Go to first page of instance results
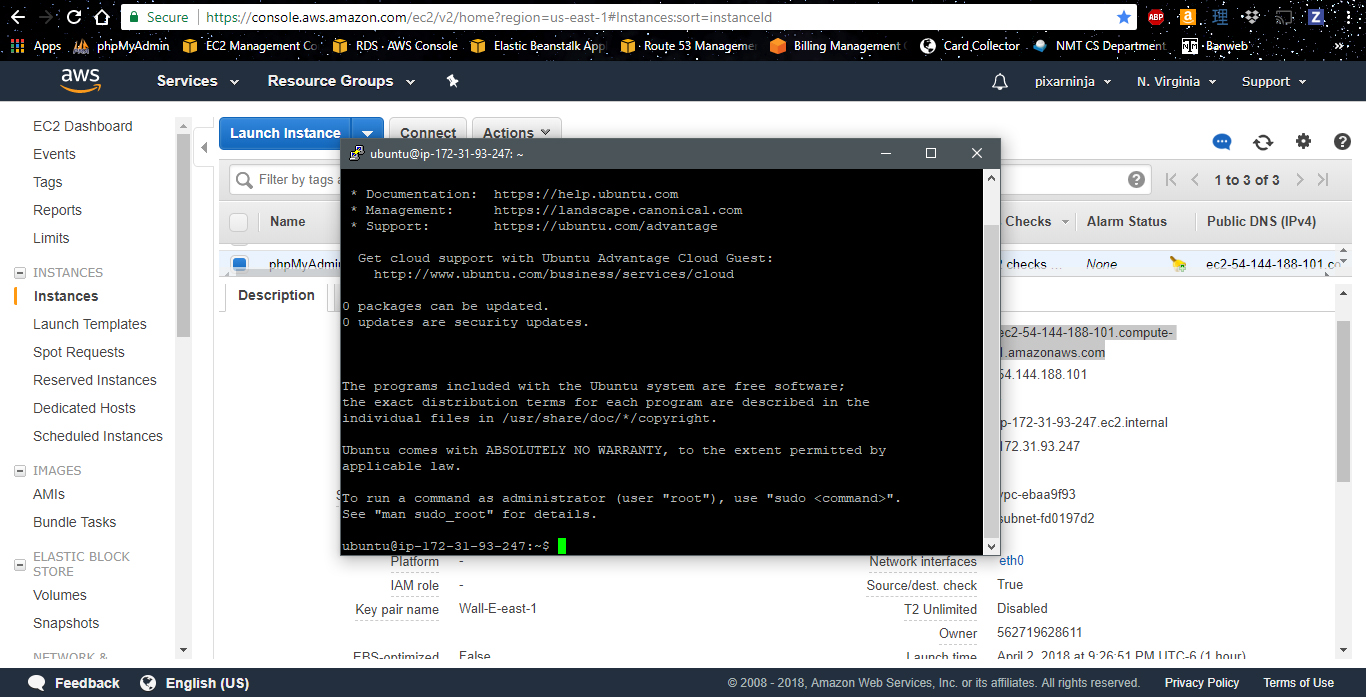Viewport: 1366px width, 697px height. point(1171,180)
